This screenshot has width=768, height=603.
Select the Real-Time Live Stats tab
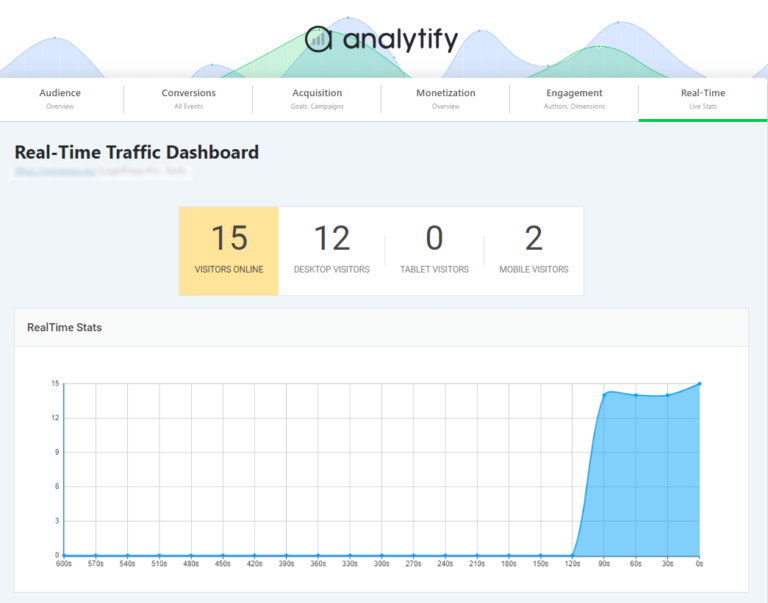[x=703, y=99]
